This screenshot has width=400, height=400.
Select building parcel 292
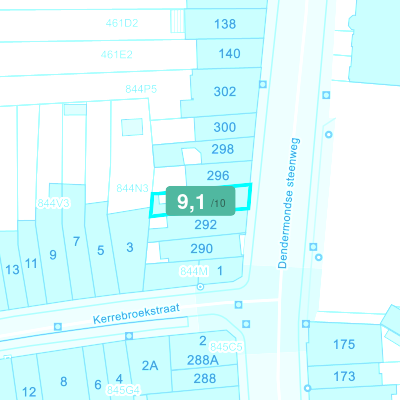coord(206,225)
